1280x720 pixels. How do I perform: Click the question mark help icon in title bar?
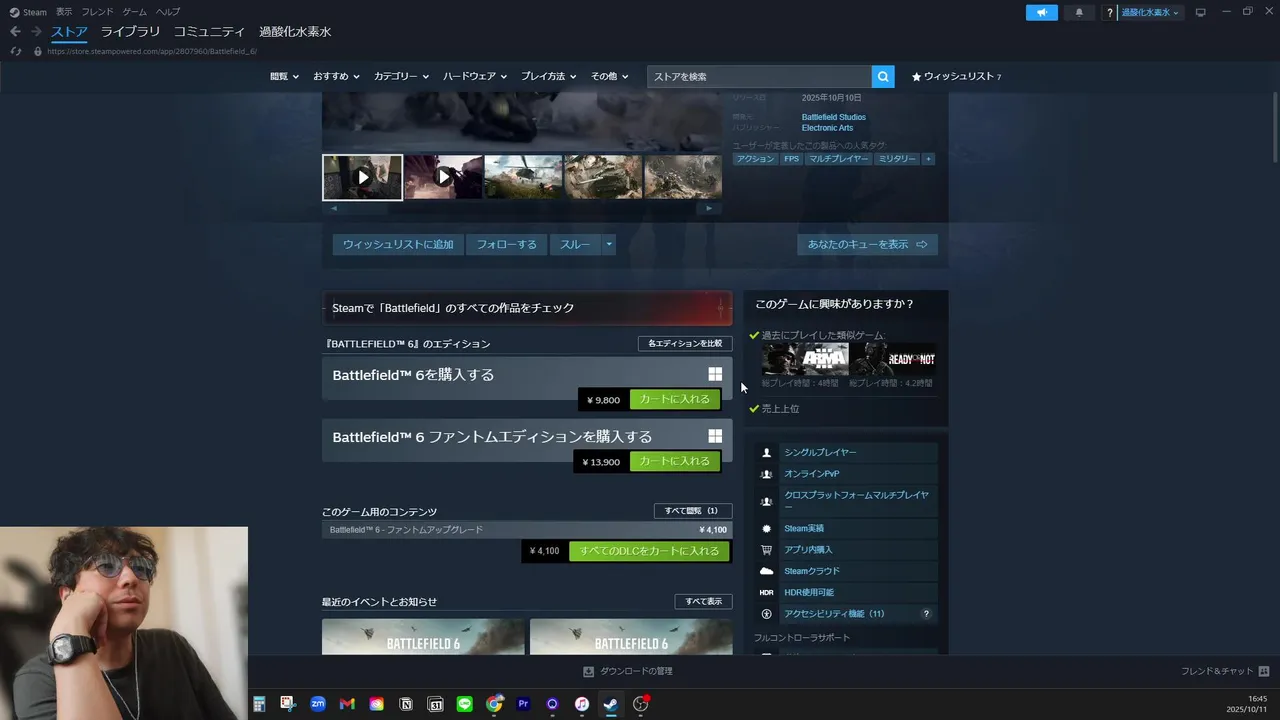click(x=1109, y=12)
